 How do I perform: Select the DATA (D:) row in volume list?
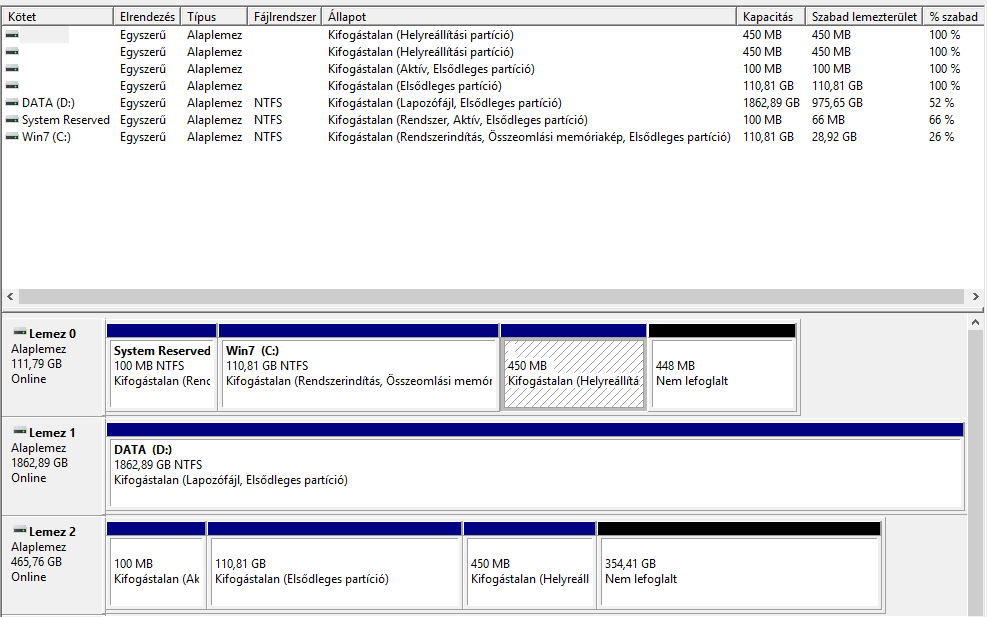tap(492, 103)
